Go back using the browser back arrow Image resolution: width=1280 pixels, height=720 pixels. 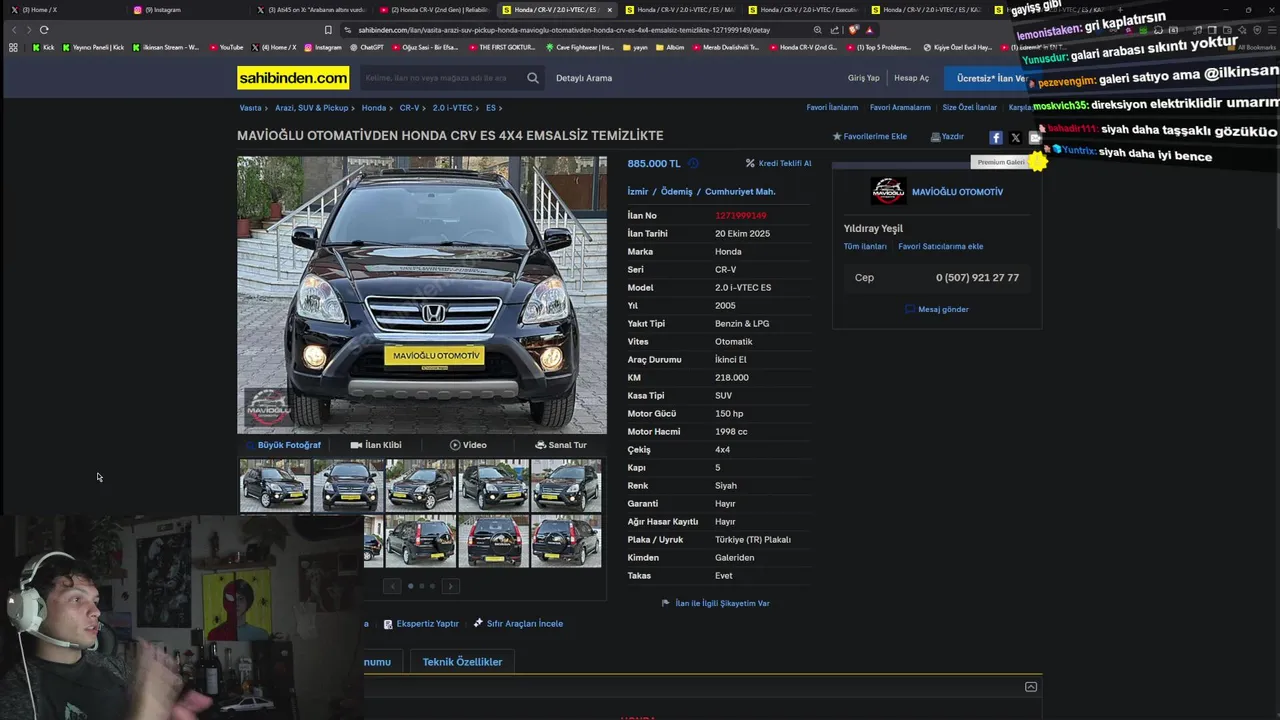coord(13,30)
